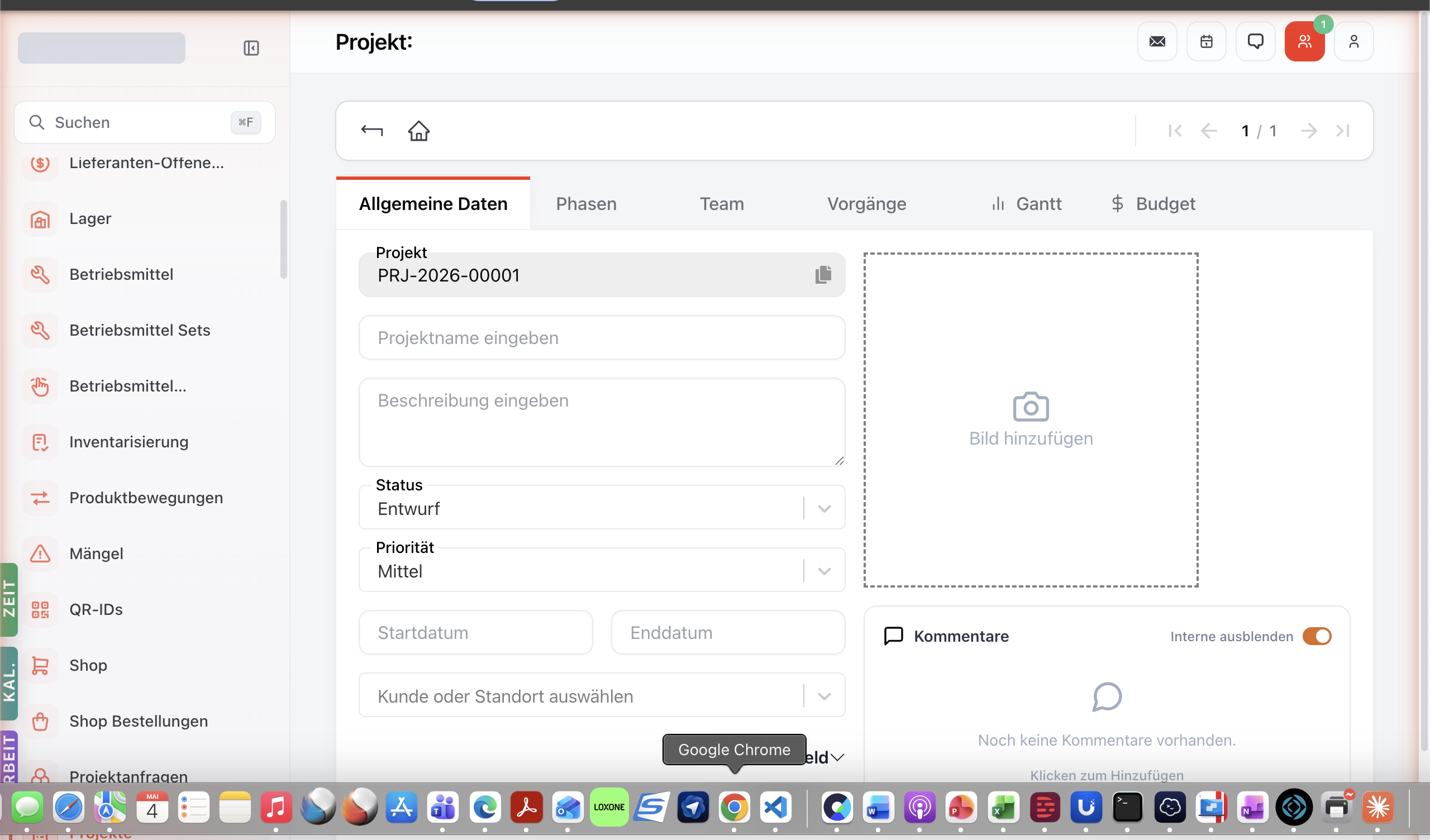Open Visual Studio Code in Dock

(775, 807)
